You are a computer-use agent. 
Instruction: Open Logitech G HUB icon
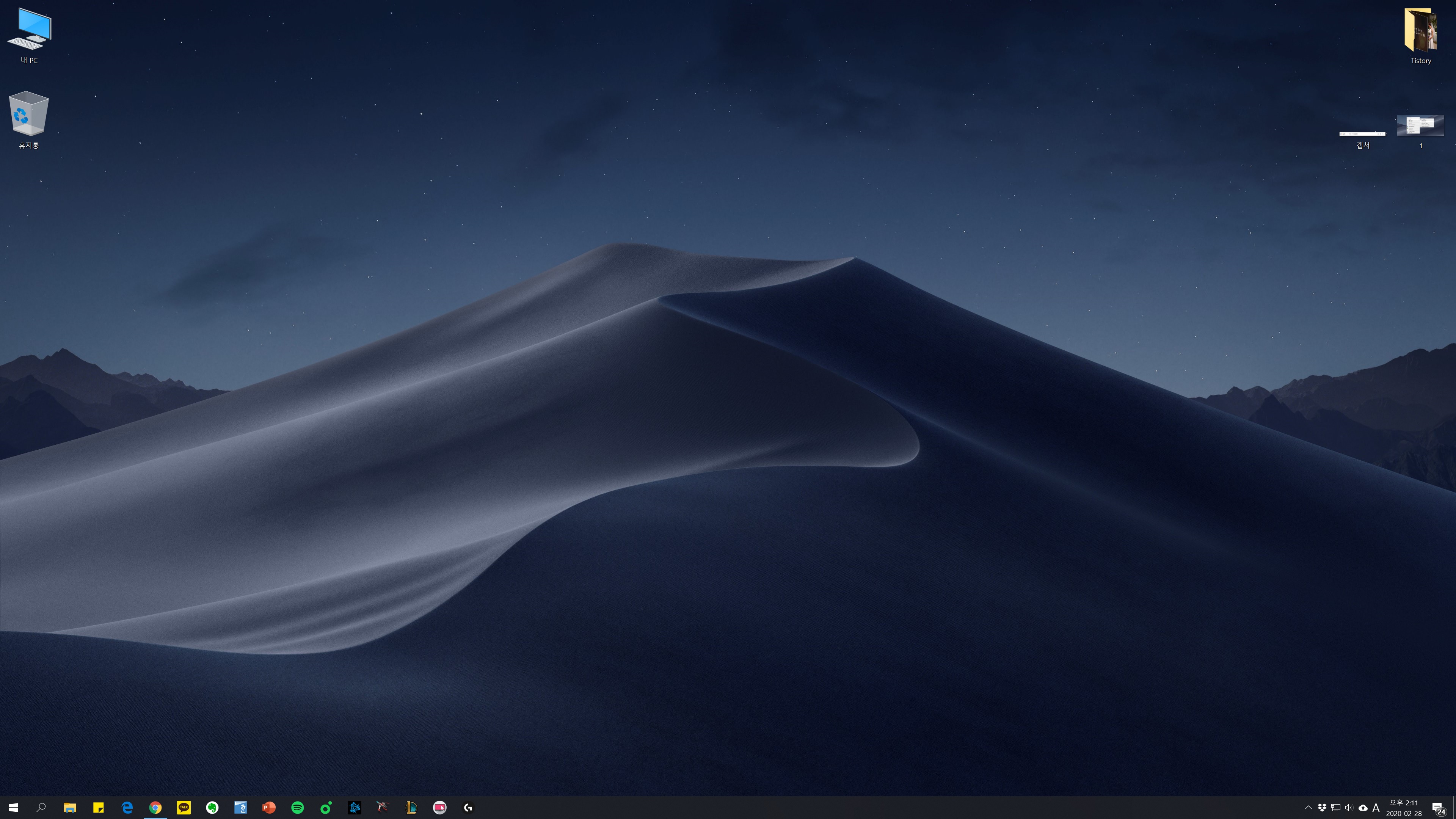[x=468, y=808]
